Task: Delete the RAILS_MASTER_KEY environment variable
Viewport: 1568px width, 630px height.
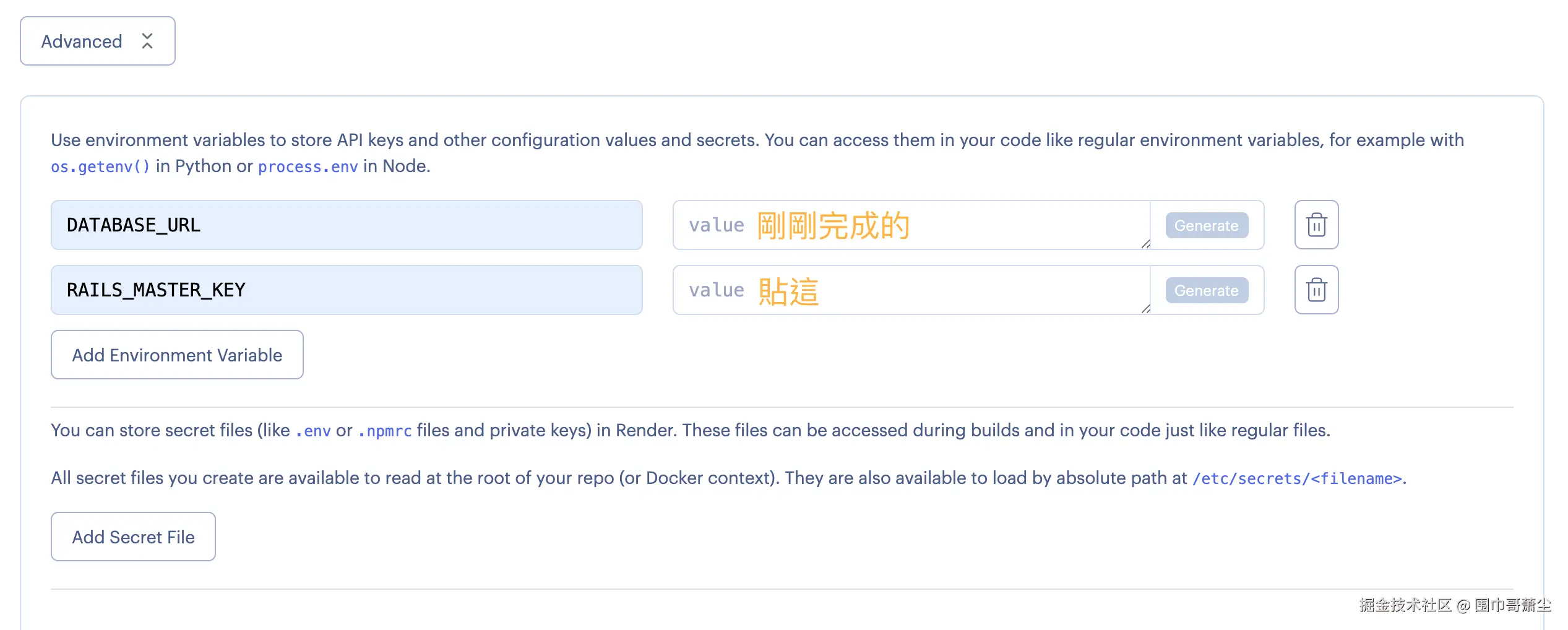Action: coord(1316,290)
